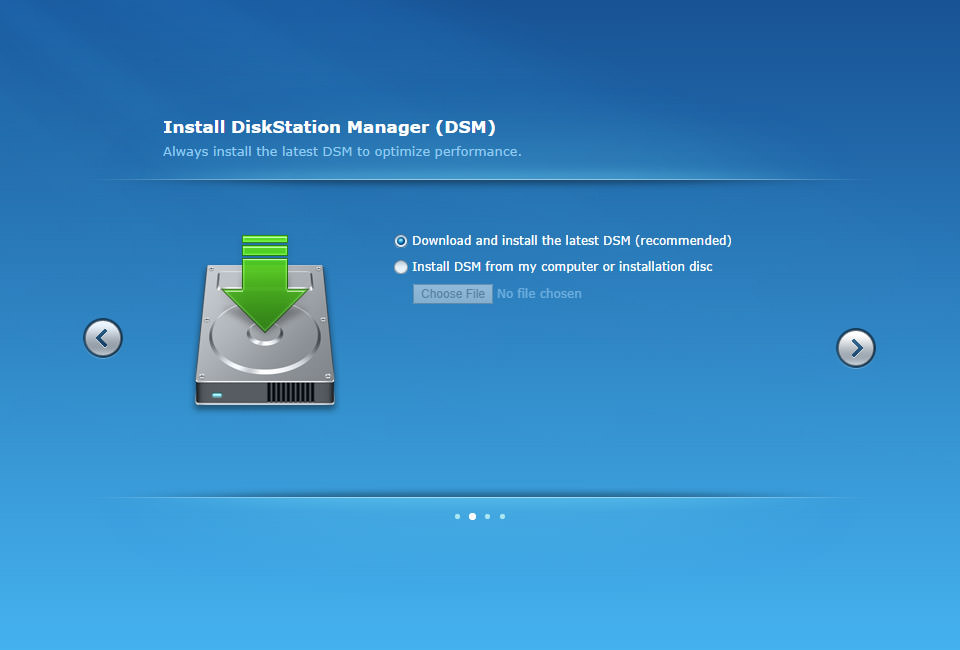Jump to the third page indicator dot
Viewport: 960px width, 650px height.
(x=487, y=517)
